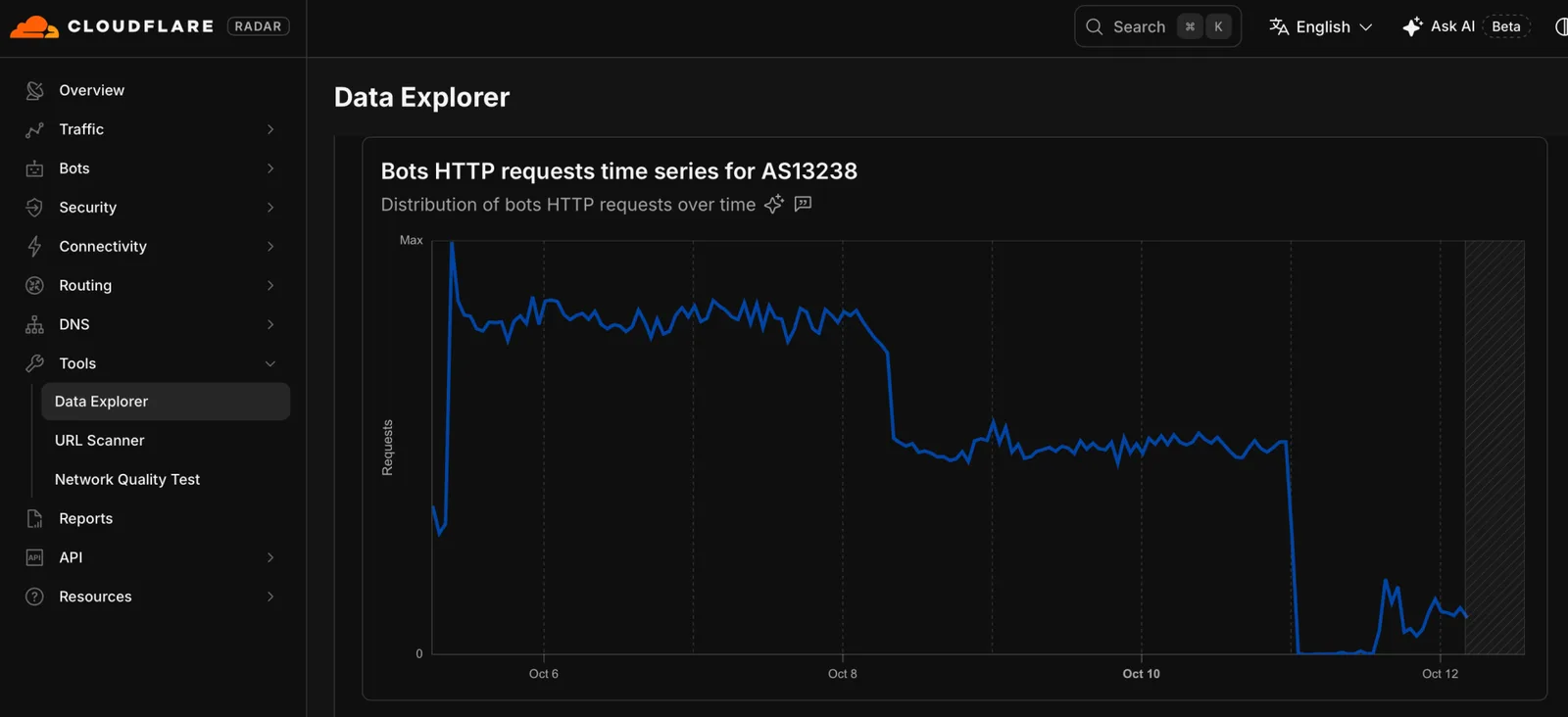The height and width of the screenshot is (717, 1568).
Task: Open the English language dropdown
Action: (x=1321, y=26)
